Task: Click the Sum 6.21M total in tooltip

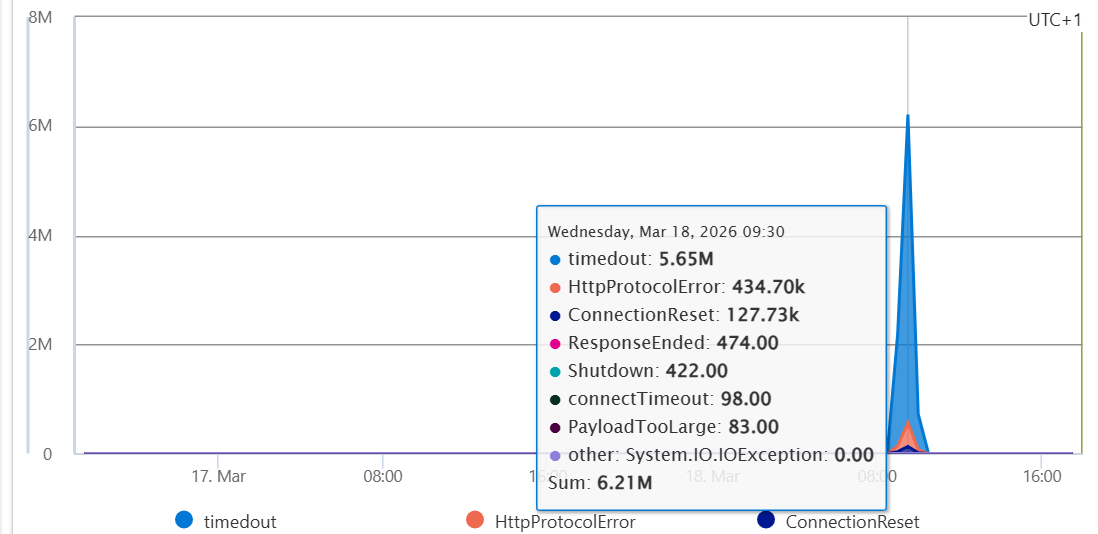Action: click(x=600, y=483)
